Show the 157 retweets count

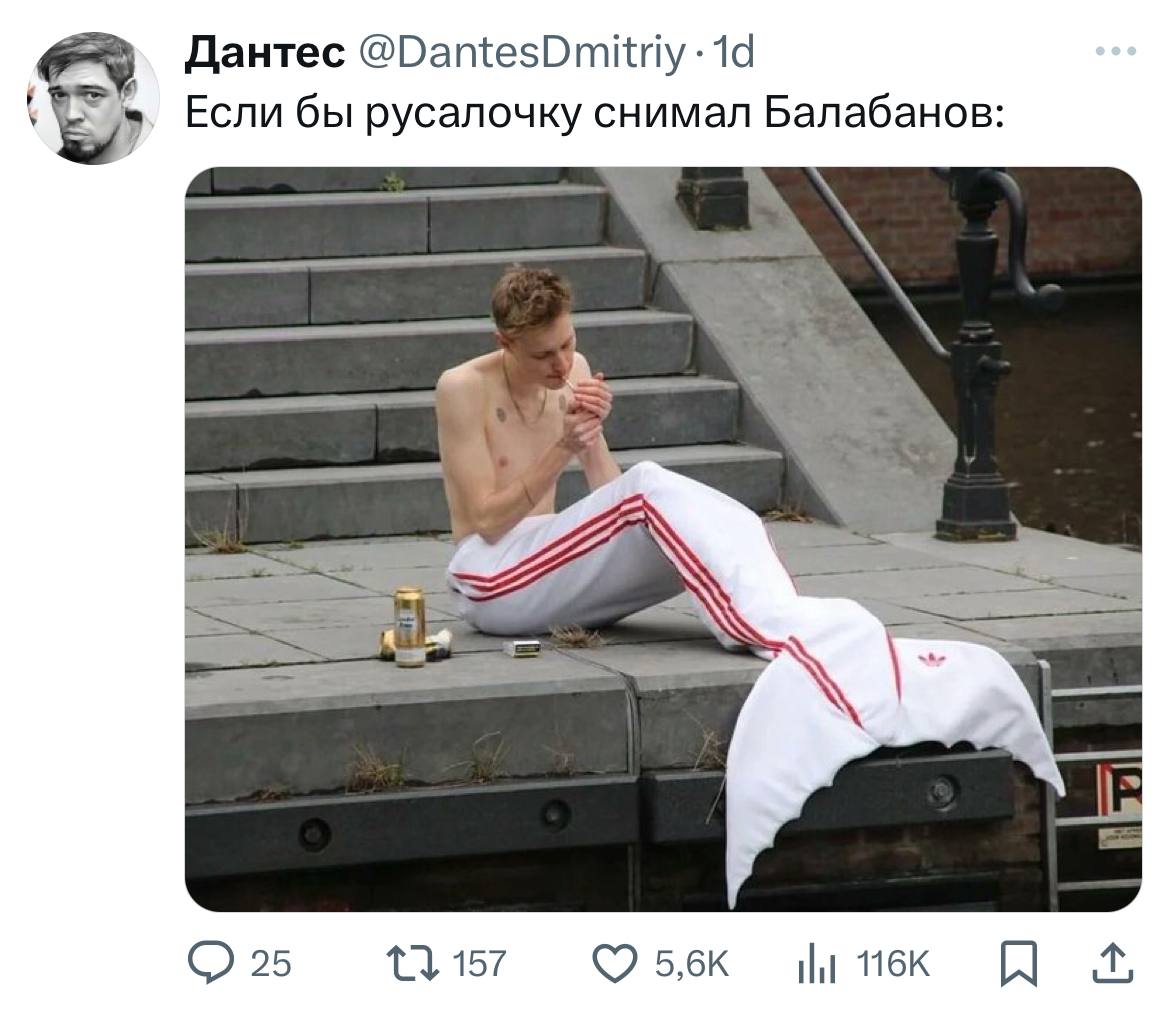(479, 964)
